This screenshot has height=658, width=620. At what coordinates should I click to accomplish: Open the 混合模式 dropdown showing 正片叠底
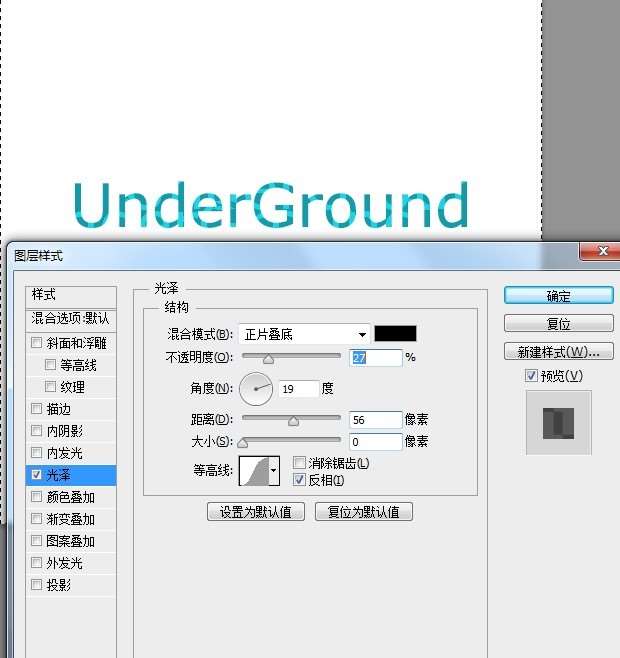(x=304, y=334)
